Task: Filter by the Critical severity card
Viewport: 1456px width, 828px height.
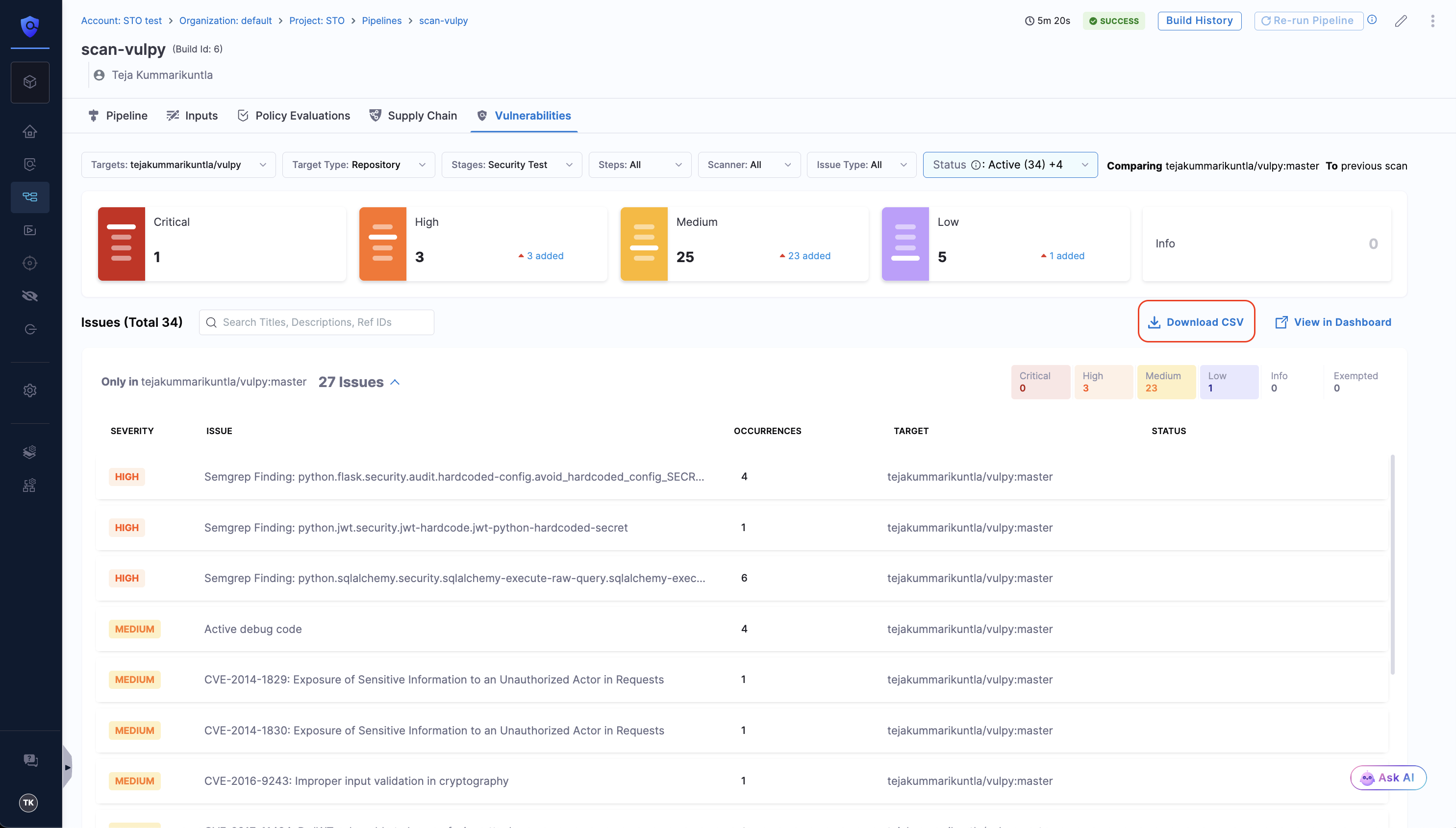Action: click(221, 244)
